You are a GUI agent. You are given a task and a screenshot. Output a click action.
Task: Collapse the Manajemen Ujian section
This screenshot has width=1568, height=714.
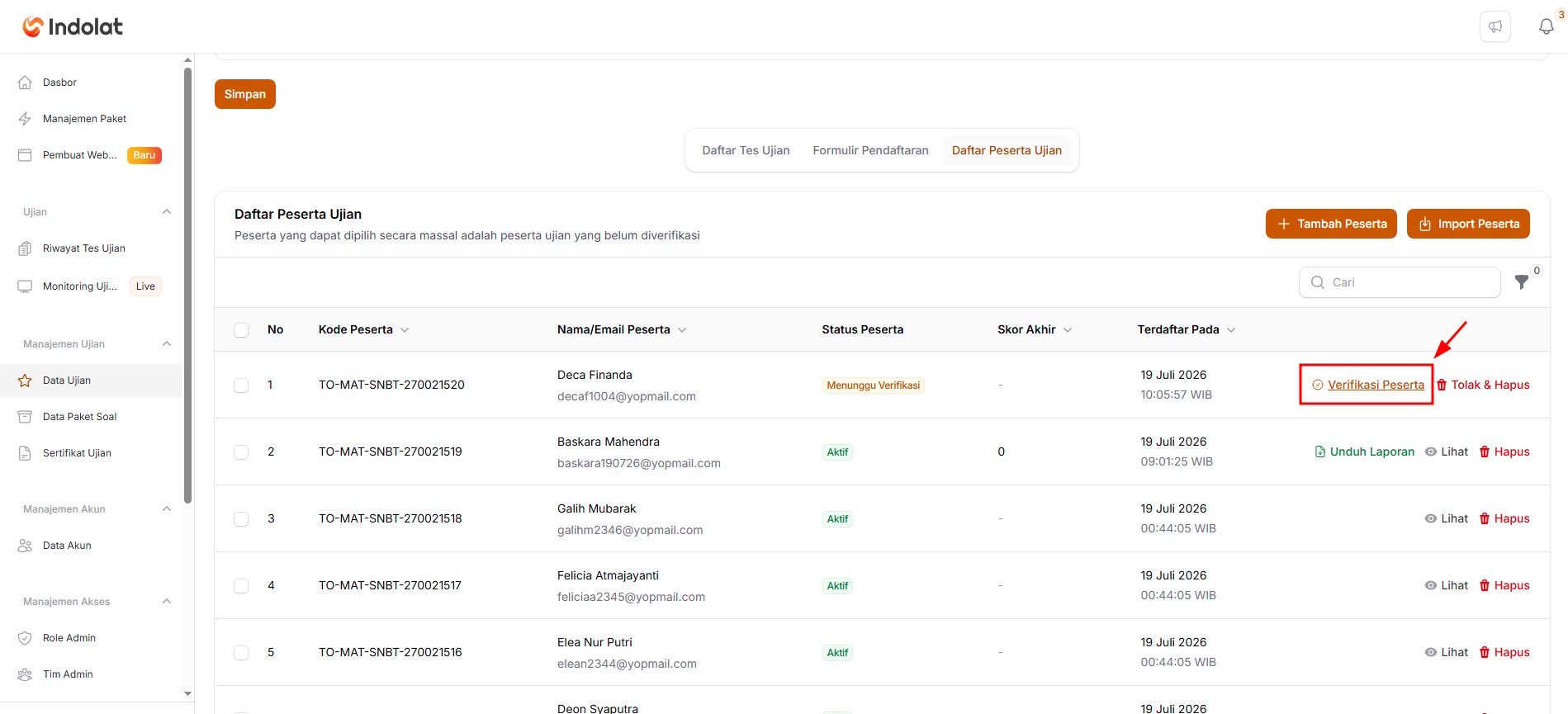167,344
